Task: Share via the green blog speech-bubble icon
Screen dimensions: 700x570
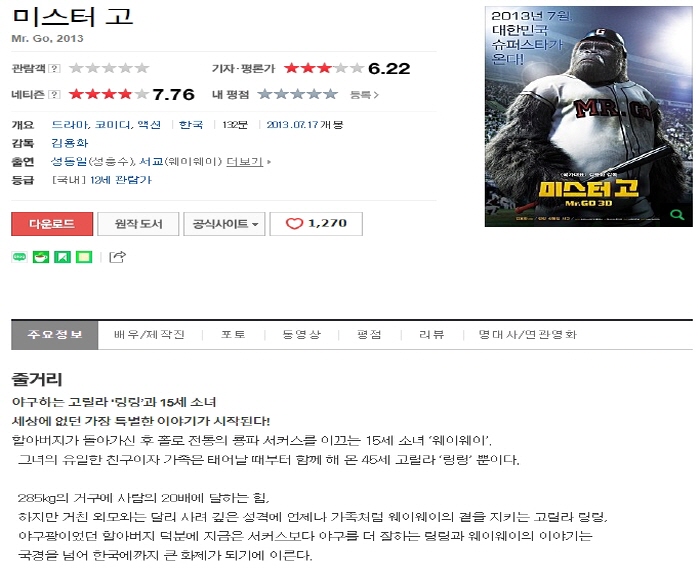Action: click(x=19, y=257)
